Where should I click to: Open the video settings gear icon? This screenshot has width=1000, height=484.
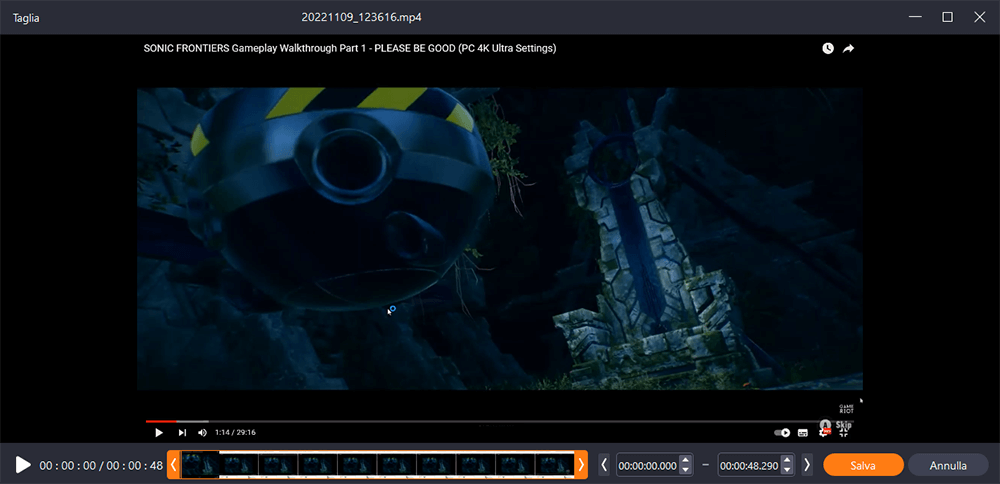[x=825, y=433]
